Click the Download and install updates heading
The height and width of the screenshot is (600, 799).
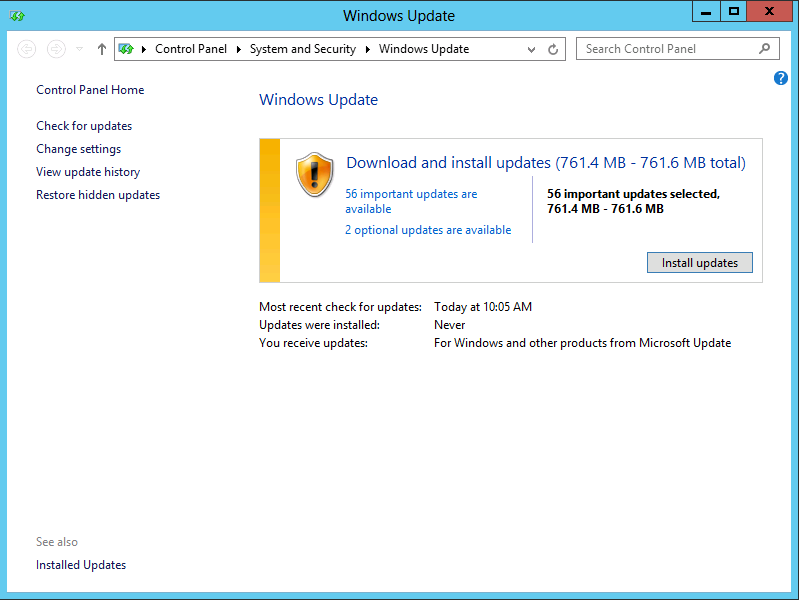tap(546, 163)
